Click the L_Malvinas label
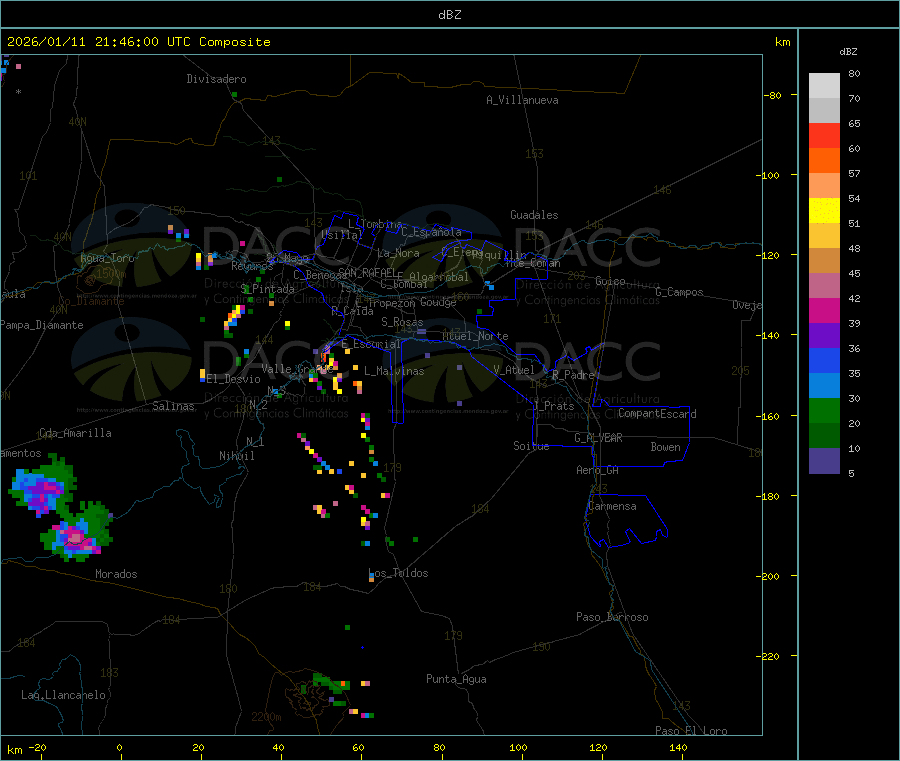Screen dimensions: 900x761 [394, 371]
